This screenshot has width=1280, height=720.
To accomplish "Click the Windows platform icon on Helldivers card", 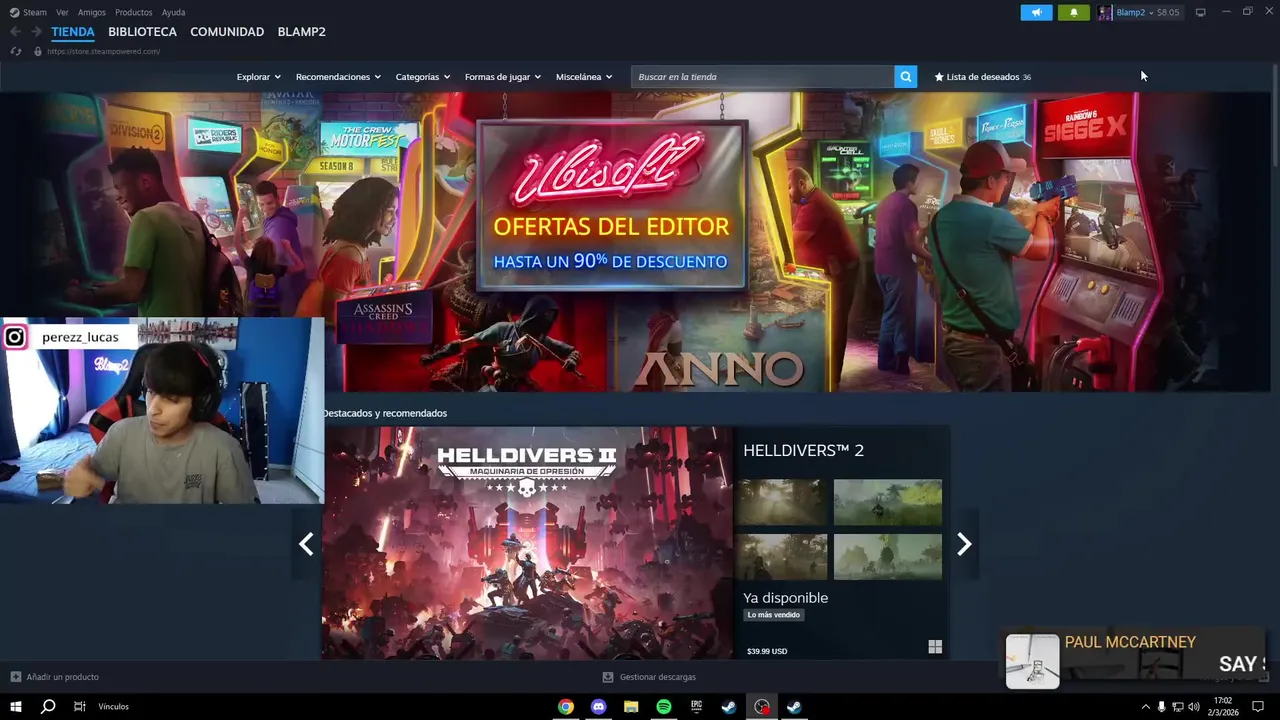I will point(935,647).
